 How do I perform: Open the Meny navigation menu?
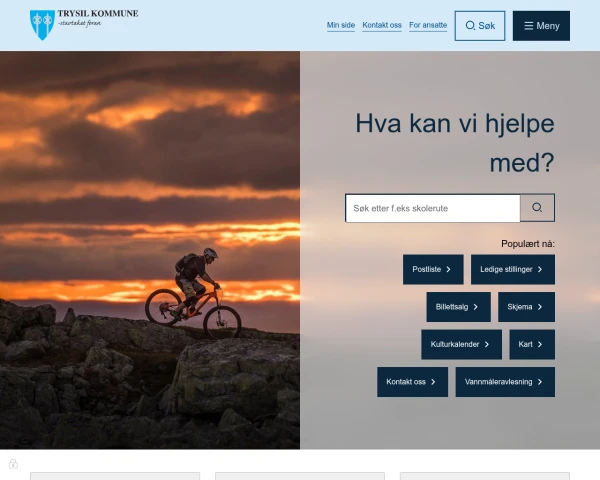(541, 26)
